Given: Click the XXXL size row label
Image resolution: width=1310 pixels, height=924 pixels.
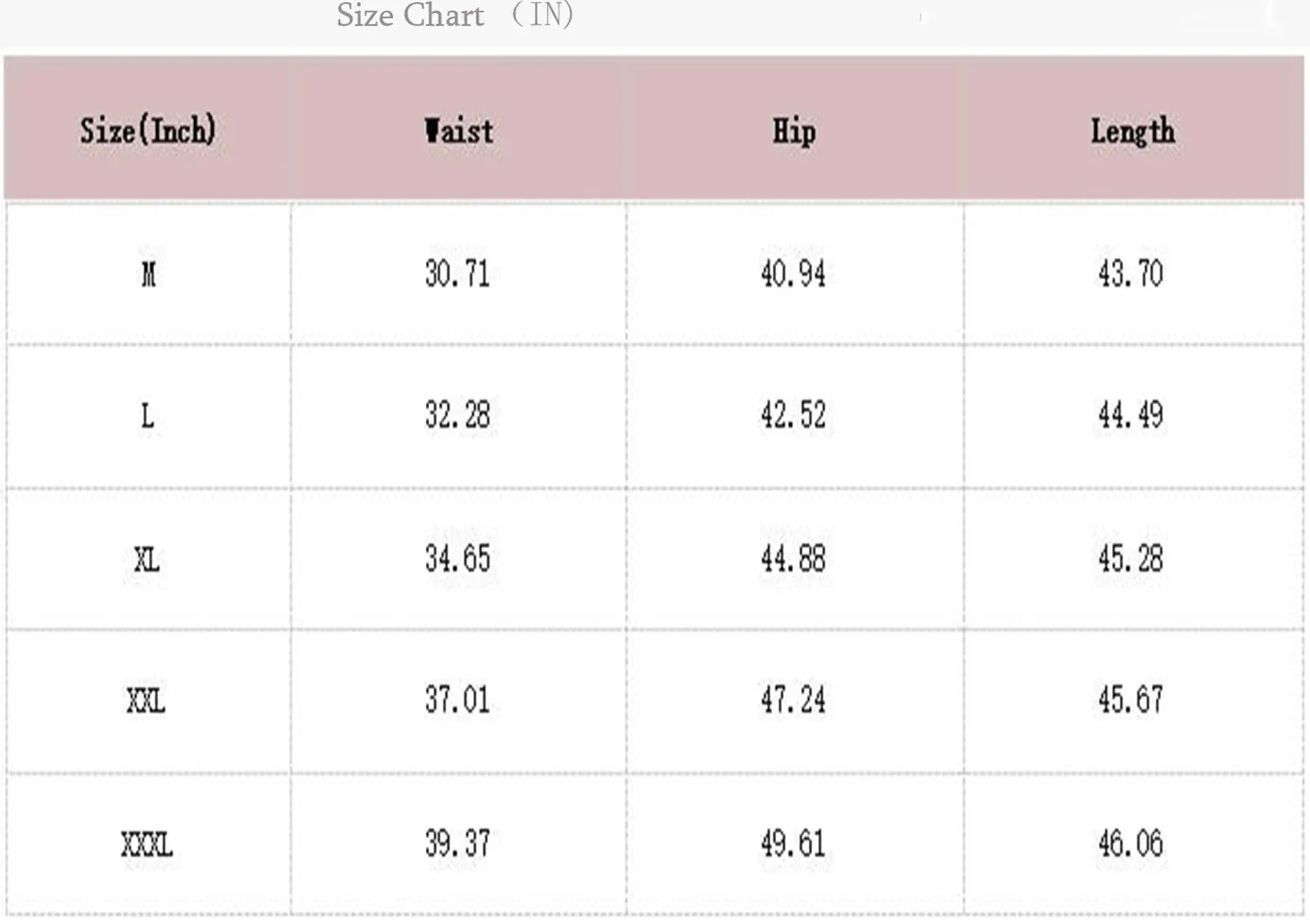Looking at the screenshot, I should (x=147, y=845).
